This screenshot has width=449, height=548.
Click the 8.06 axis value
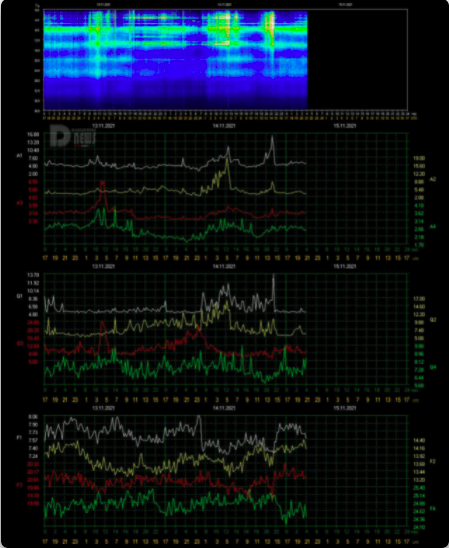tap(33, 417)
